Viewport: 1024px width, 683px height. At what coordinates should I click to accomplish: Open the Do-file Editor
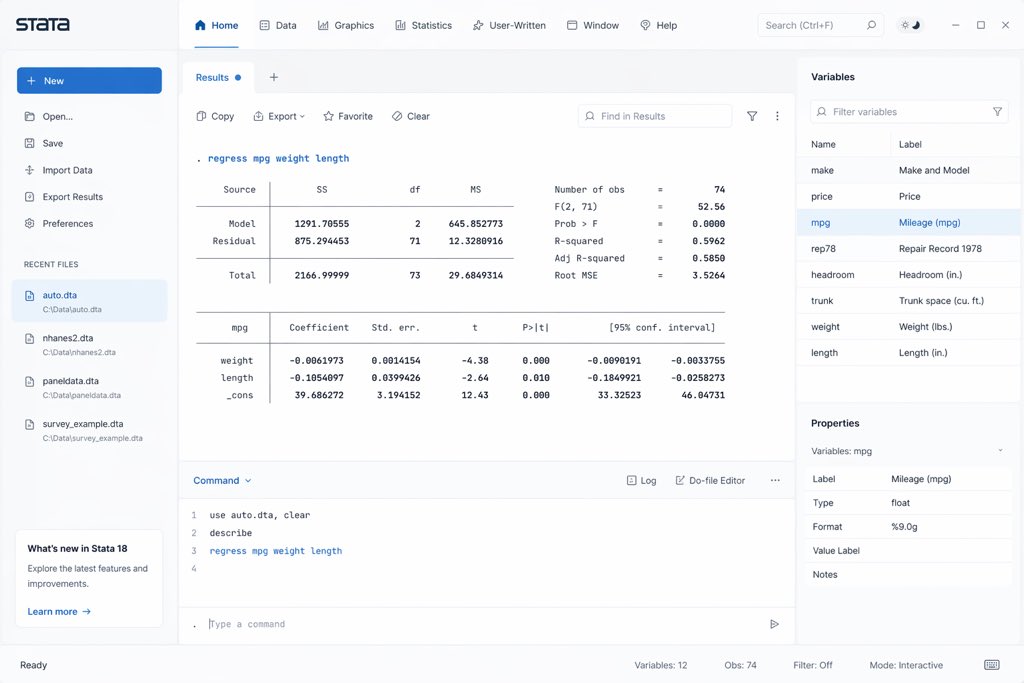click(710, 481)
